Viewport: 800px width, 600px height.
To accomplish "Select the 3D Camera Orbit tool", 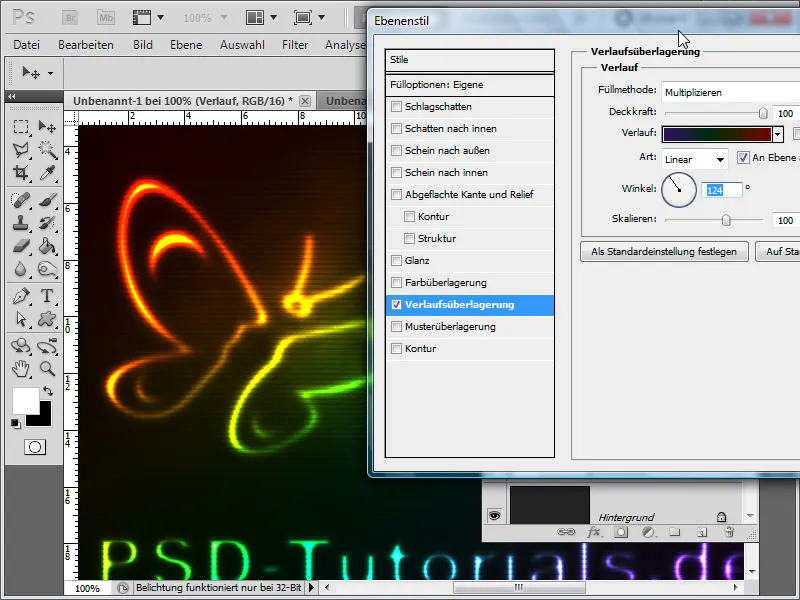I will point(47,346).
